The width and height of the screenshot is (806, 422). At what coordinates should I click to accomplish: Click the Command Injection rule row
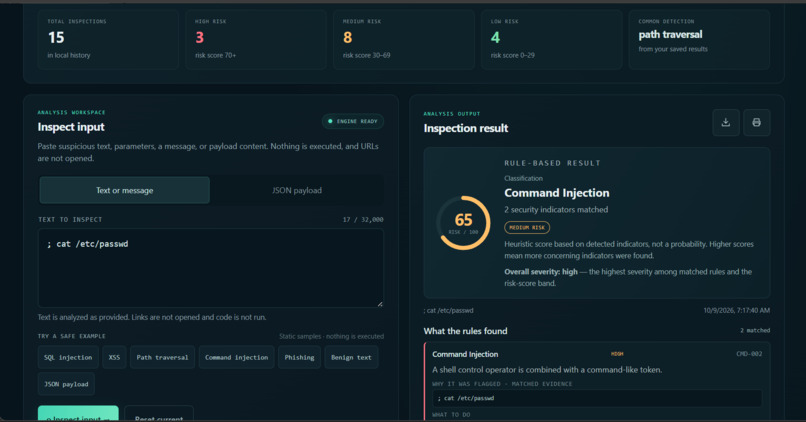[x=597, y=381]
